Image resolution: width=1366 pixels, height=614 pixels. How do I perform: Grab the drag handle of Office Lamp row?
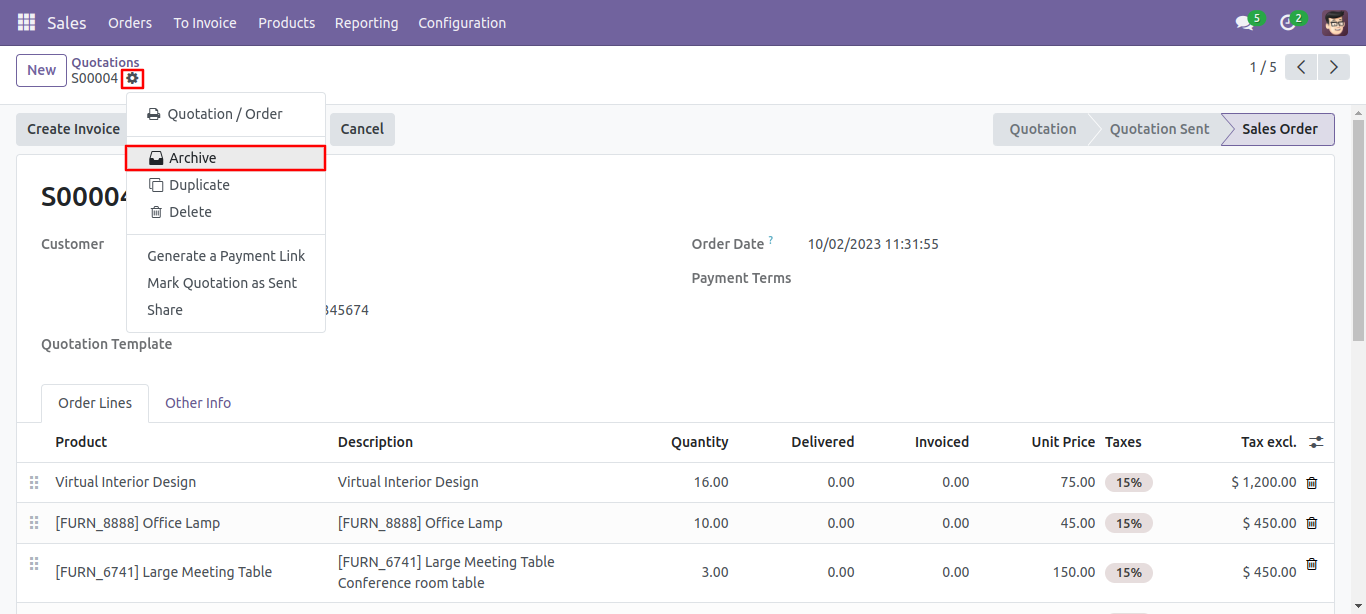tap(34, 523)
